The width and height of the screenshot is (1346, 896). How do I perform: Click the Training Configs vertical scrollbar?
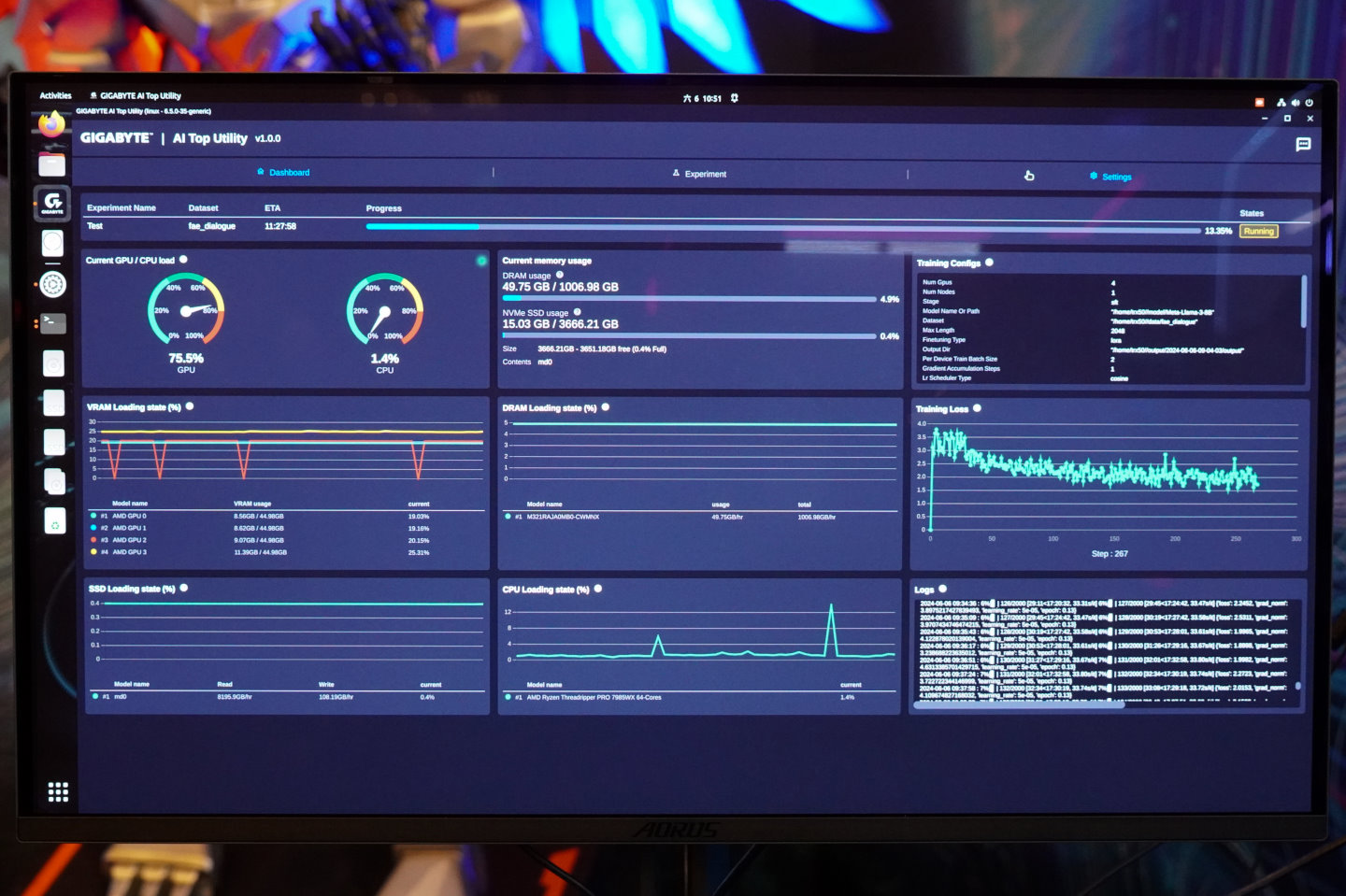(x=1303, y=301)
